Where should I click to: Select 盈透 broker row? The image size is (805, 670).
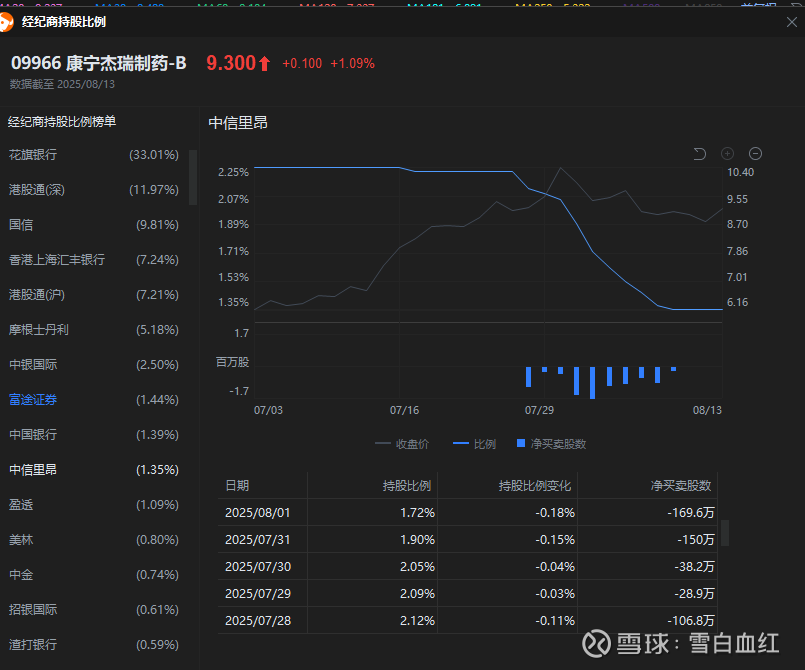point(94,505)
